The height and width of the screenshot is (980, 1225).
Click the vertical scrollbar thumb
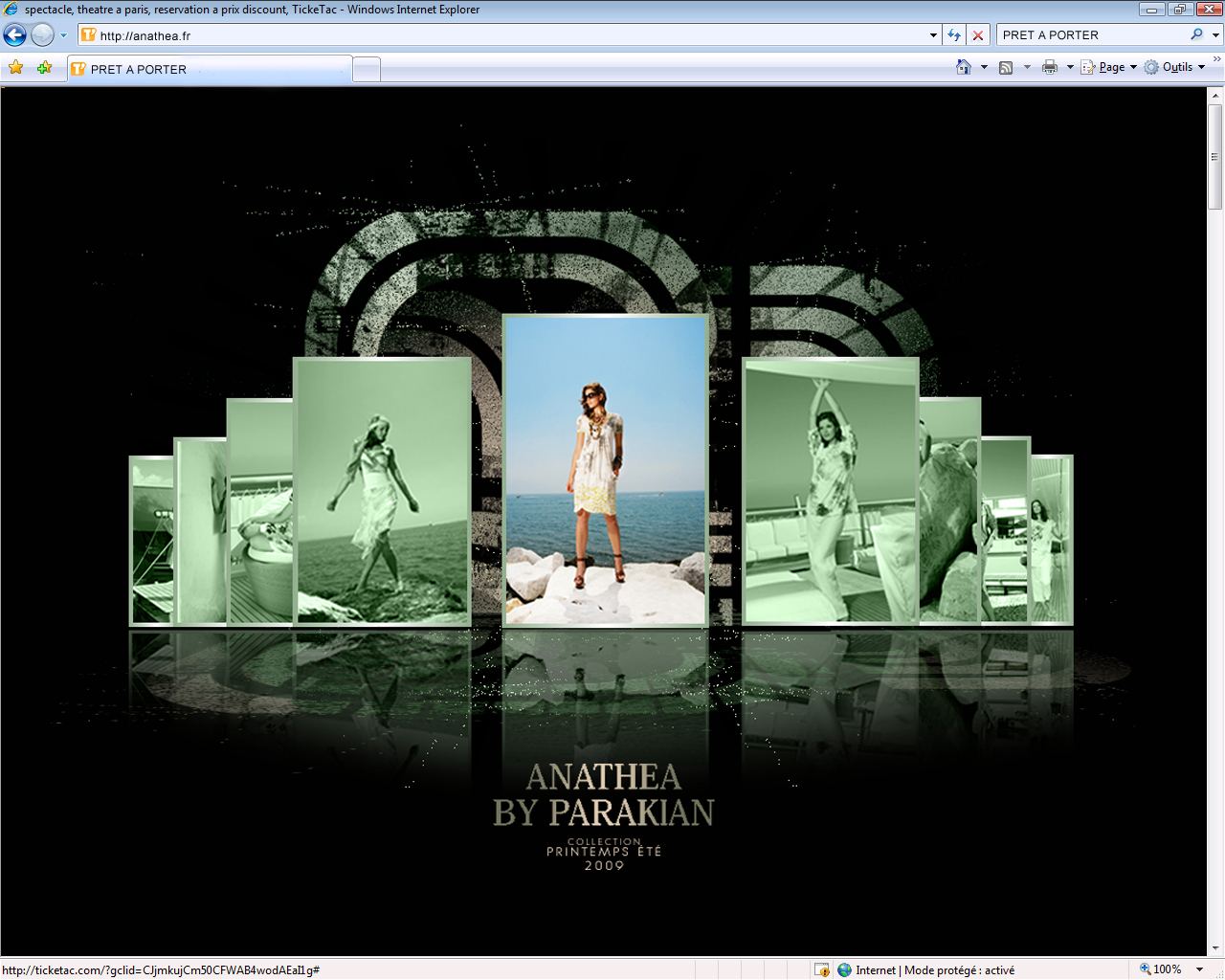1215,157
